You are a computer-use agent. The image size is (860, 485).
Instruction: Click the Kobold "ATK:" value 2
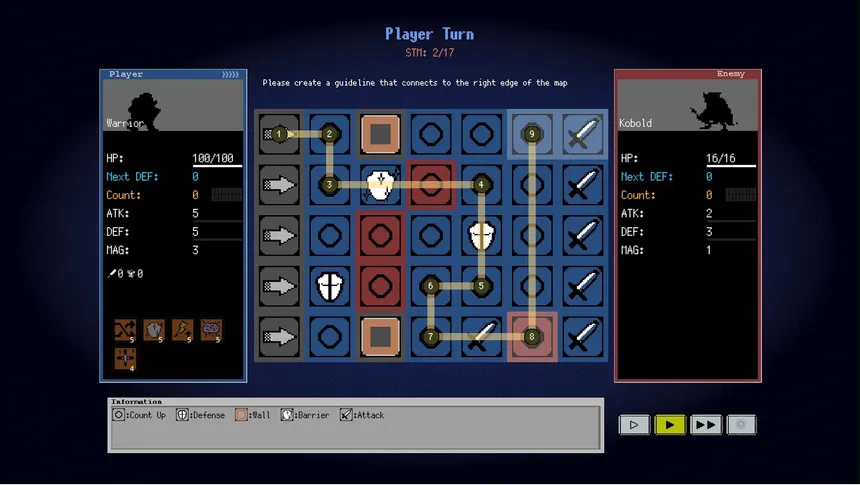click(709, 213)
